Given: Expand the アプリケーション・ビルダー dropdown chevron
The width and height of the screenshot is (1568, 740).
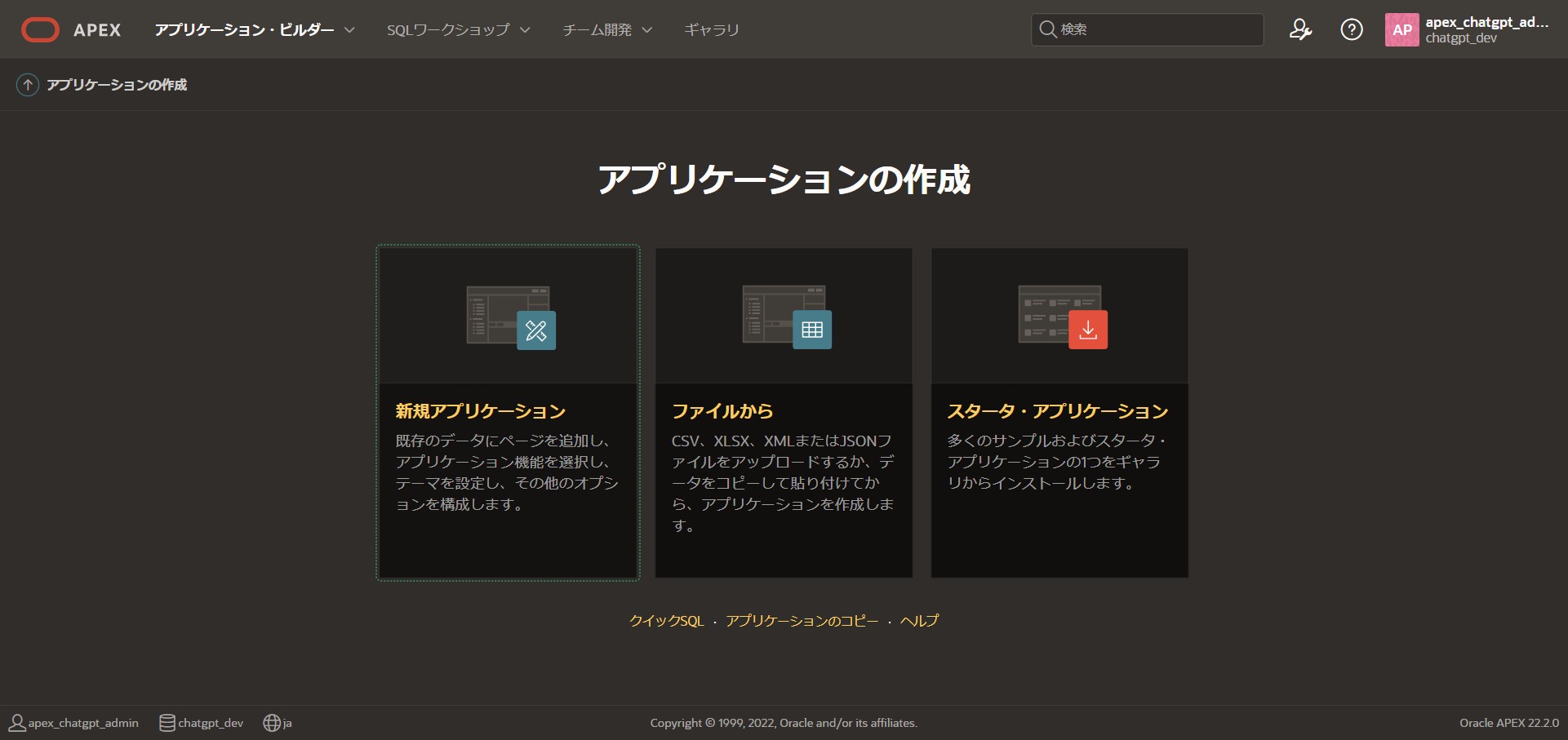Looking at the screenshot, I should pyautogui.click(x=349, y=30).
